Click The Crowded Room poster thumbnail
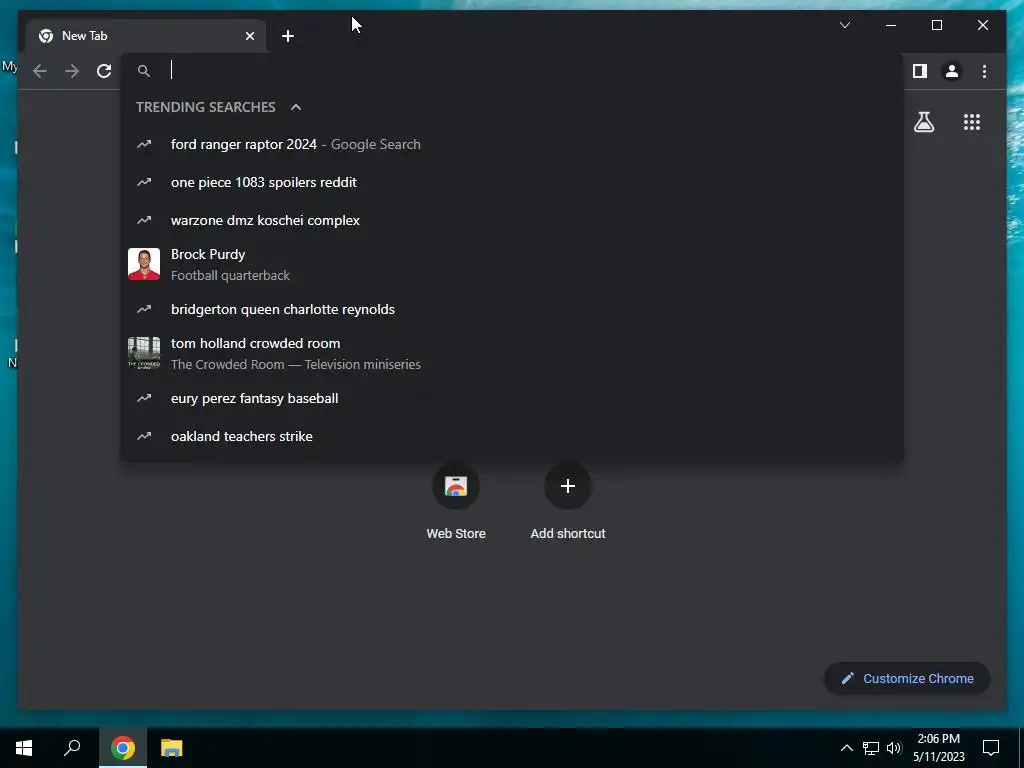1024x768 pixels. (x=144, y=353)
